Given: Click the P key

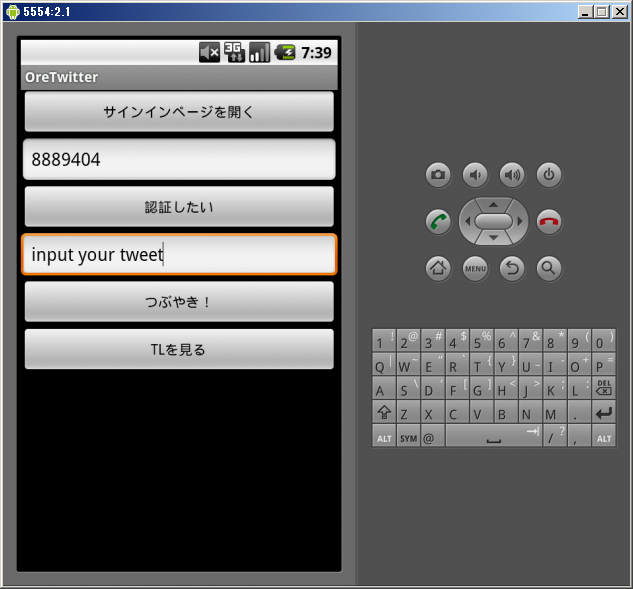Looking at the screenshot, I should pos(604,365).
